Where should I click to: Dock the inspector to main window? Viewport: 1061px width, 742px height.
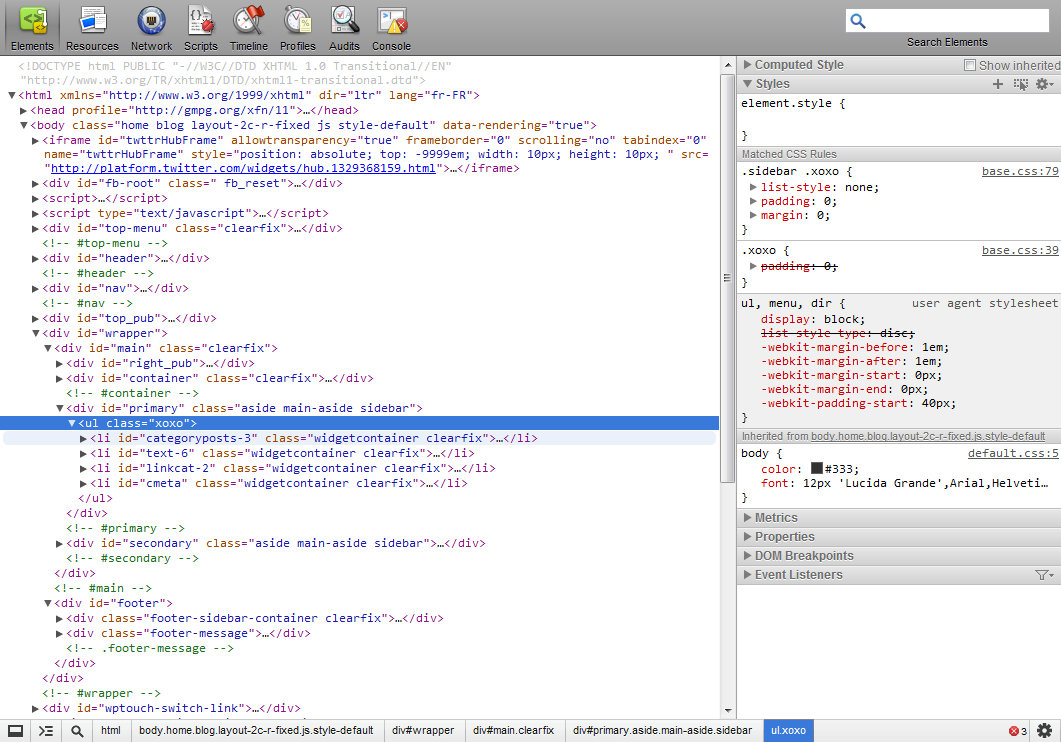click(16, 731)
